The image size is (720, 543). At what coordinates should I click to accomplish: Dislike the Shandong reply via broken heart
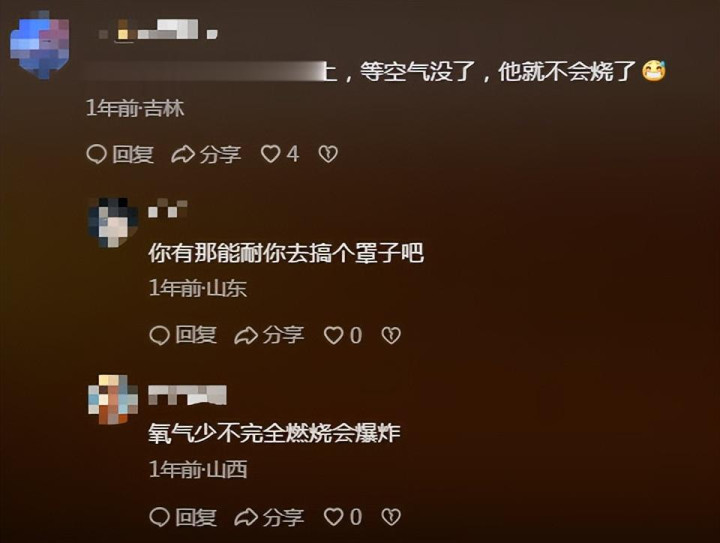click(391, 336)
